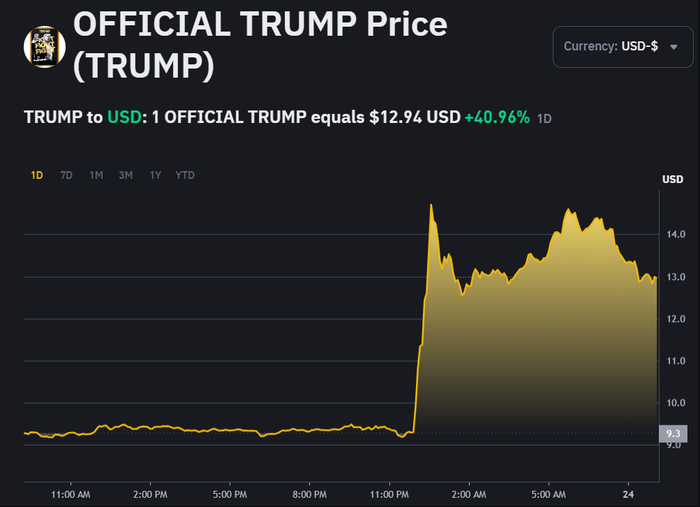Select the 1D chart range

coord(37,175)
